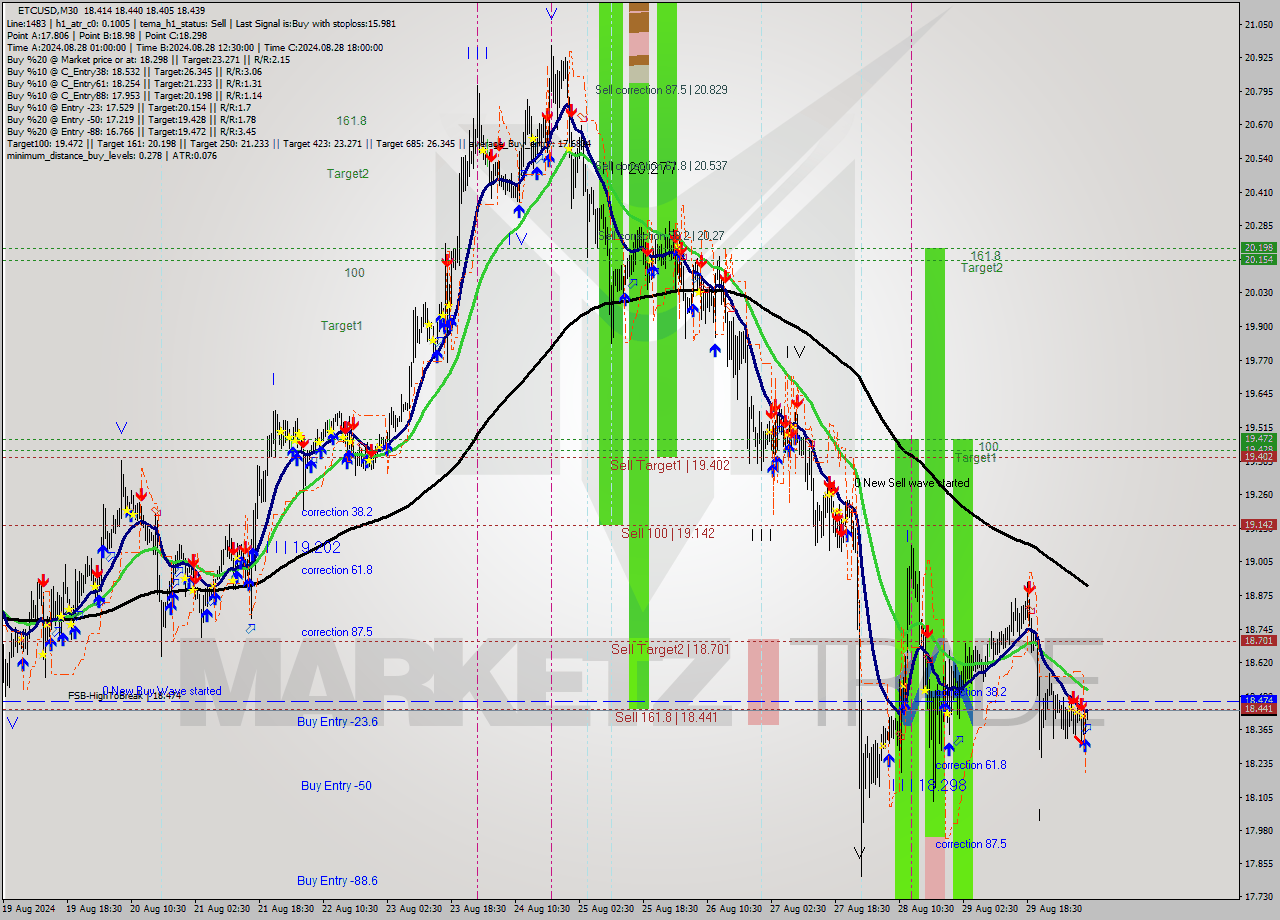
Task: Click the ETCUSD,M30 symbol header text
Action: tap(48, 10)
